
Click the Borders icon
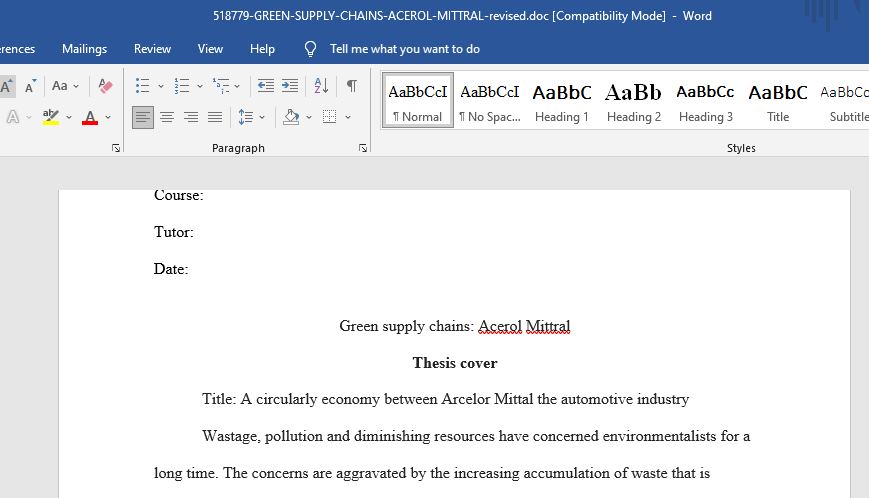pyautogui.click(x=330, y=117)
